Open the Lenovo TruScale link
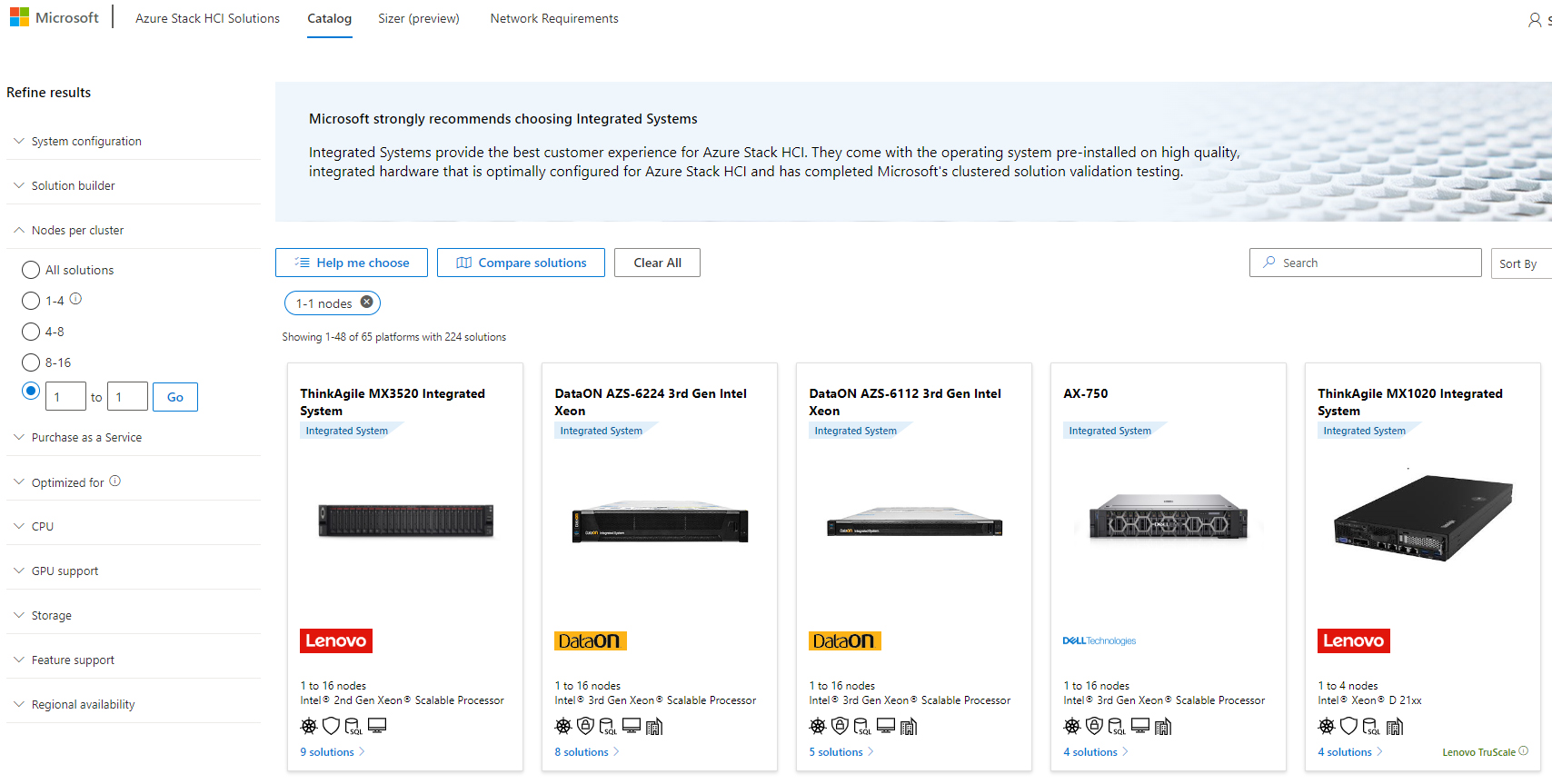The width and height of the screenshot is (1552, 784). pyautogui.click(x=1478, y=752)
